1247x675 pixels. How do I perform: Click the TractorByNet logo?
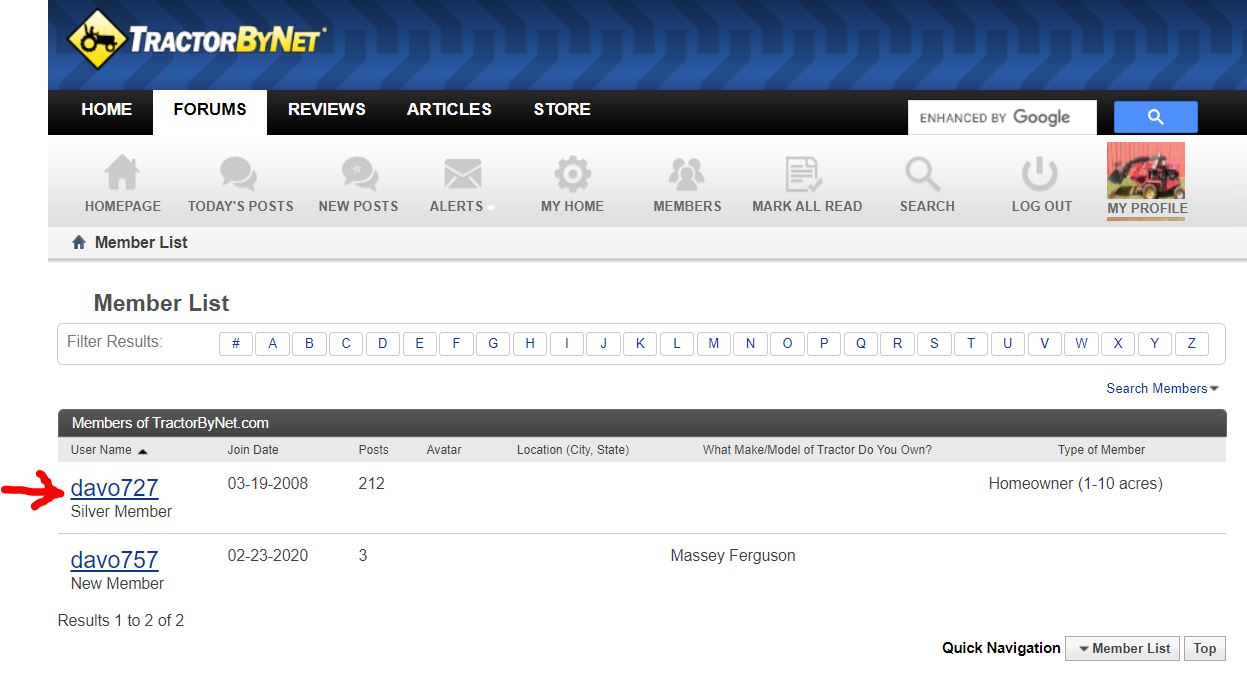click(x=196, y=40)
